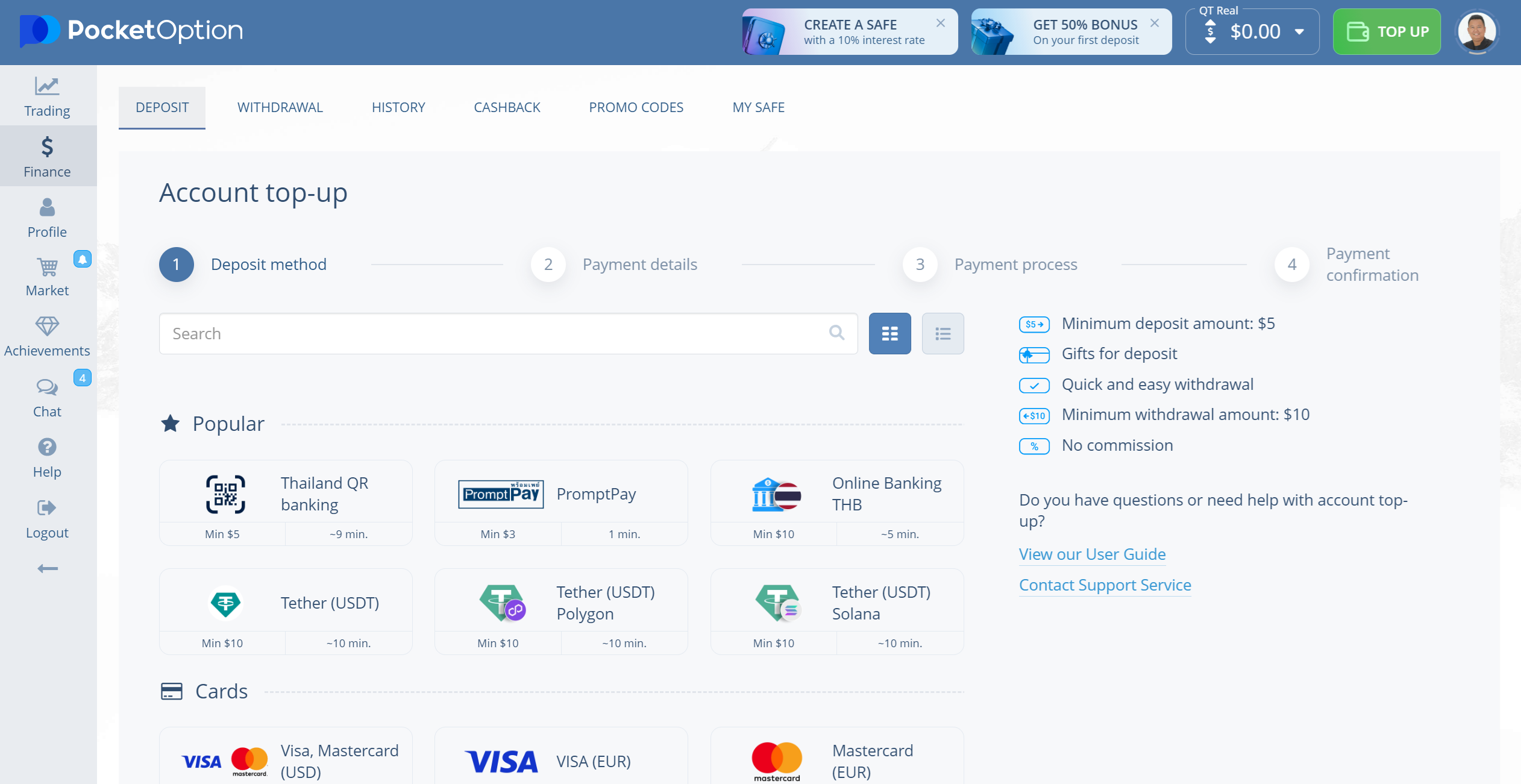The image size is (1521, 784).
Task: Expand the $0.00 account balance dropdown
Action: click(x=1299, y=32)
